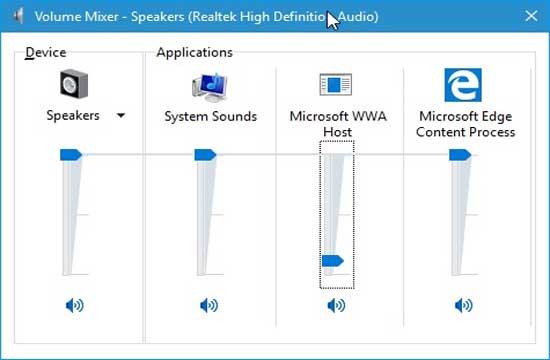The width and height of the screenshot is (550, 360).
Task: Click the "Device" group heading
Action: [46, 53]
